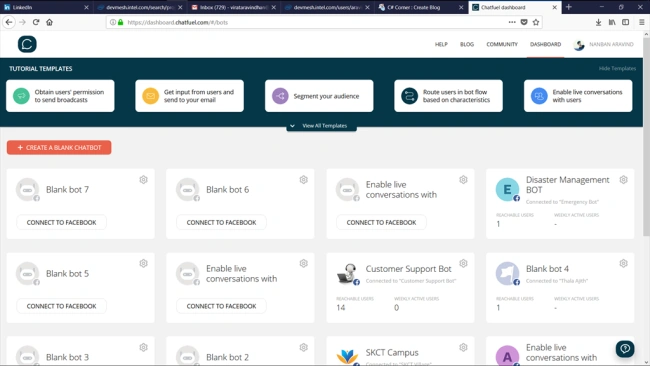Viewport: 650px width, 366px height.
Task: Show site info icon in address bar
Action: pos(113,22)
